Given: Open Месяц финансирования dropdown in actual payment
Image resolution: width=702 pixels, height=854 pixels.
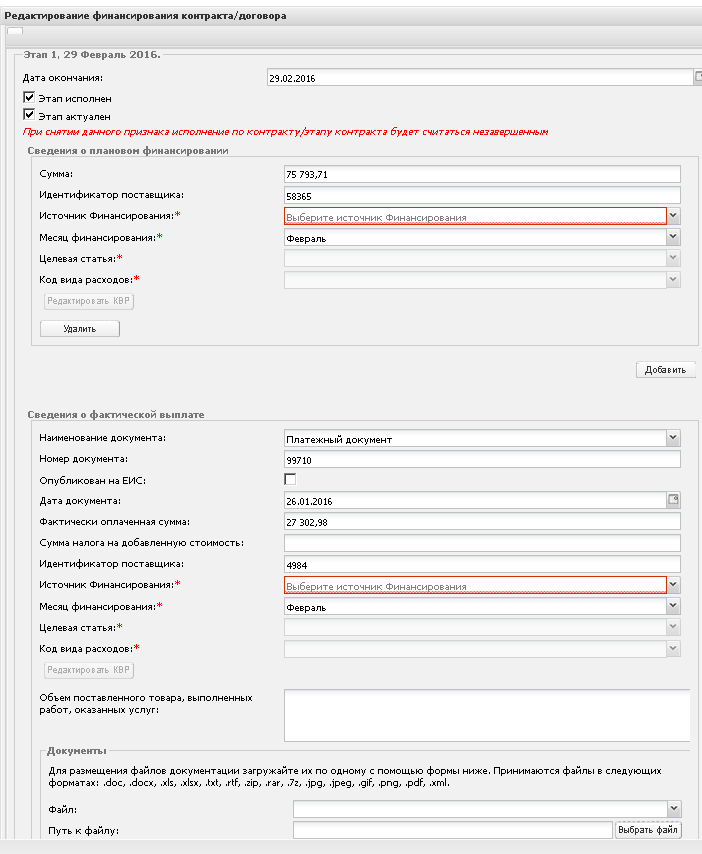Looking at the screenshot, I should 673,606.
